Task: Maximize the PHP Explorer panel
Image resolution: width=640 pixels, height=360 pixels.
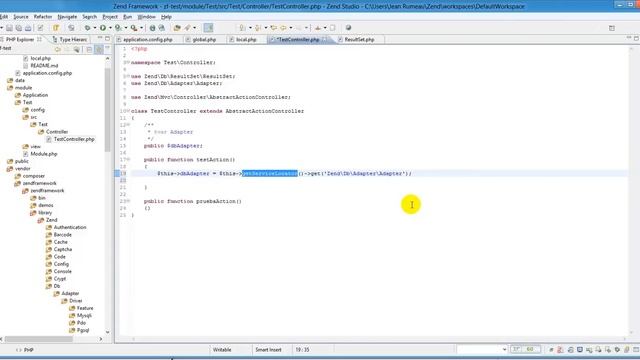Action: click(108, 38)
